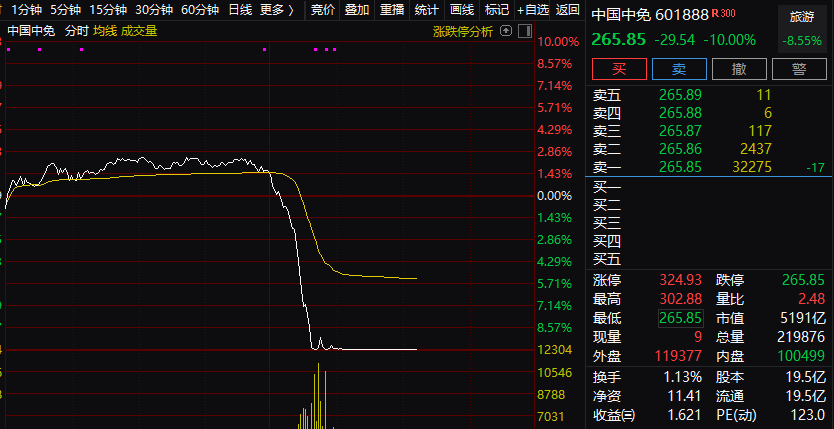Click 标记 to mark the stock
The width and height of the screenshot is (834, 429).
click(497, 10)
